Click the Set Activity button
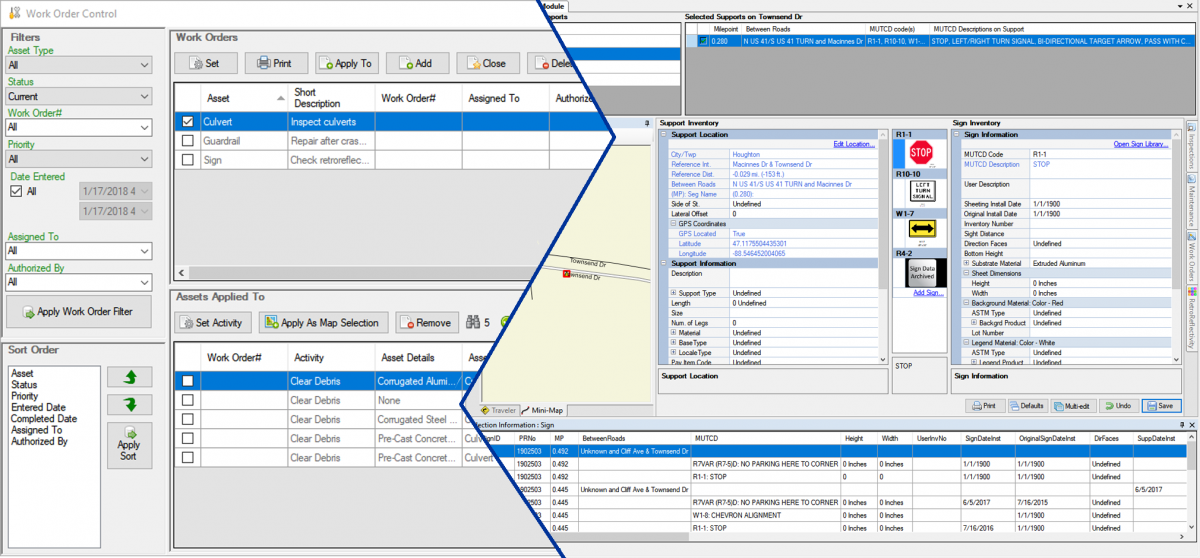 click(x=213, y=322)
